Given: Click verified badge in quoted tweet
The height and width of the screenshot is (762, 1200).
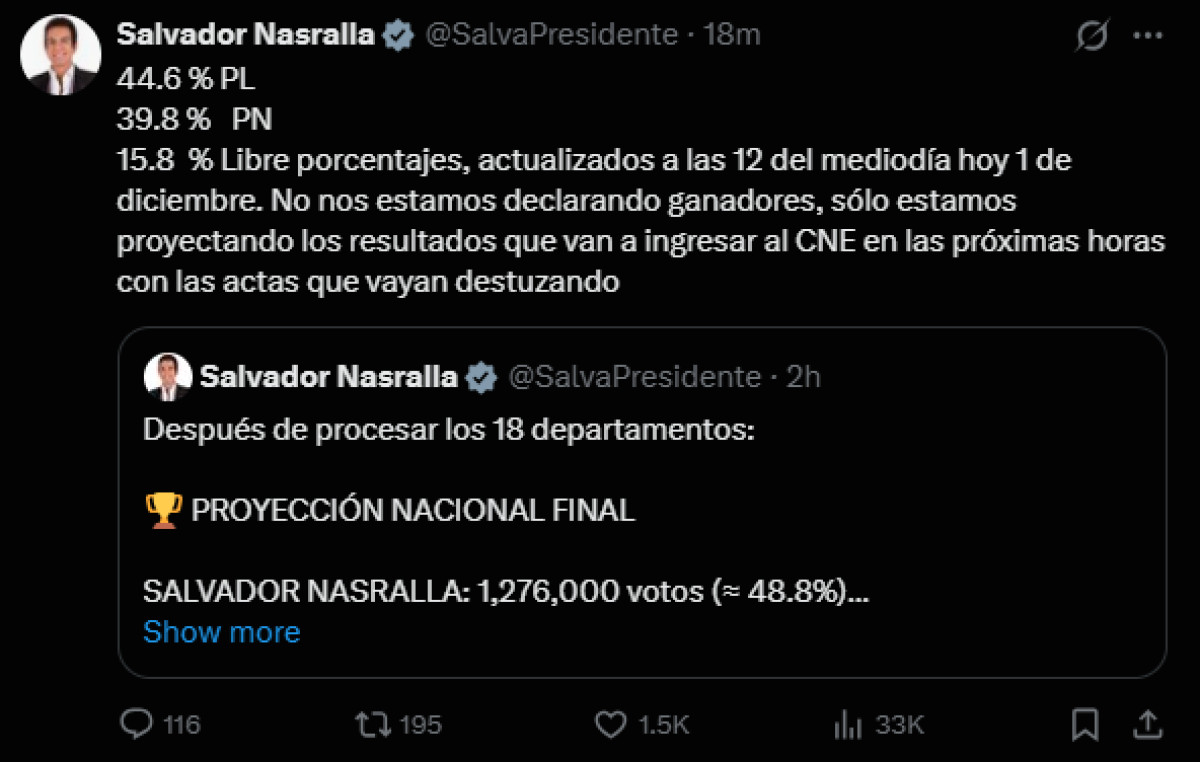Looking at the screenshot, I should [482, 377].
